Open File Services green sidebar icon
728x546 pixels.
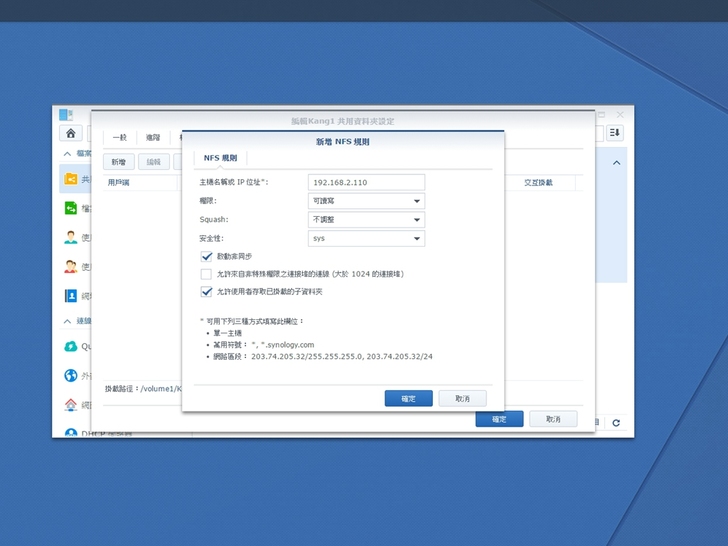coord(71,208)
